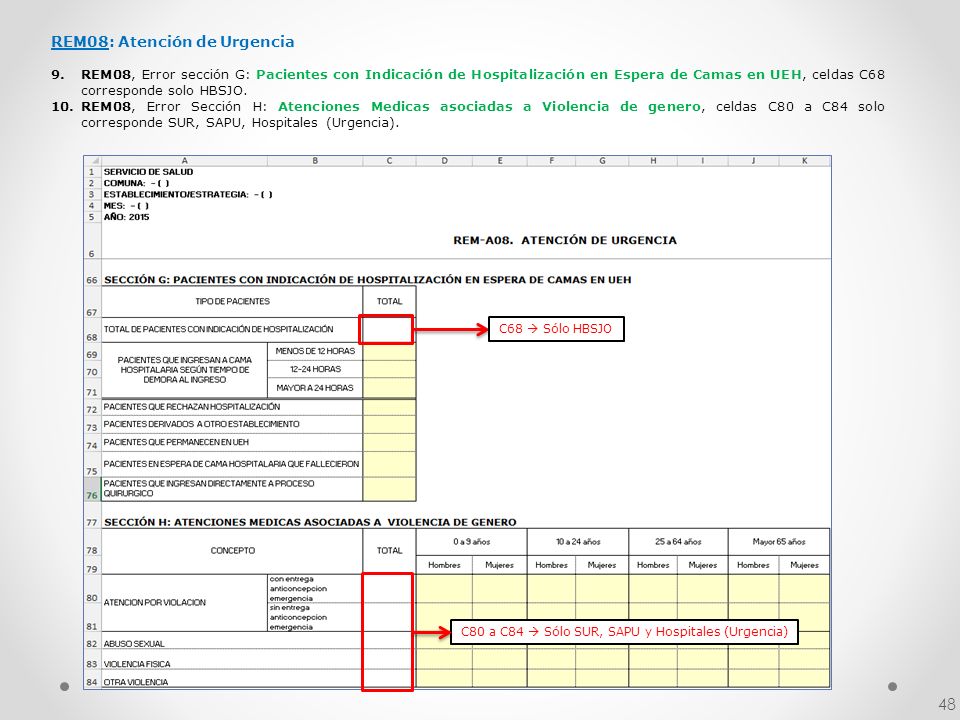Screen dimensions: 960x720
Task: Select column C header
Action: [x=389, y=161]
